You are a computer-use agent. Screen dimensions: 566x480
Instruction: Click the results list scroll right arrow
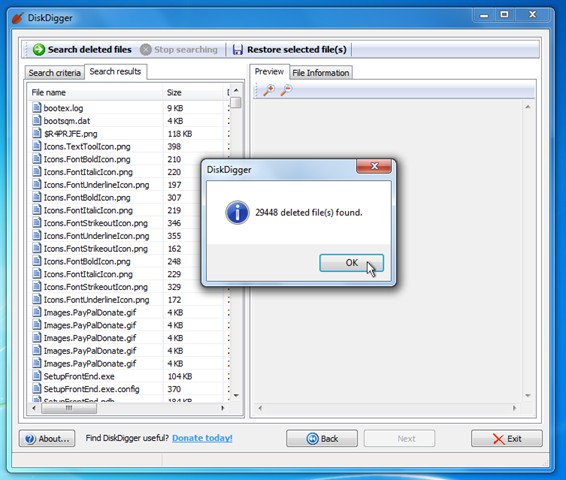[x=222, y=408]
